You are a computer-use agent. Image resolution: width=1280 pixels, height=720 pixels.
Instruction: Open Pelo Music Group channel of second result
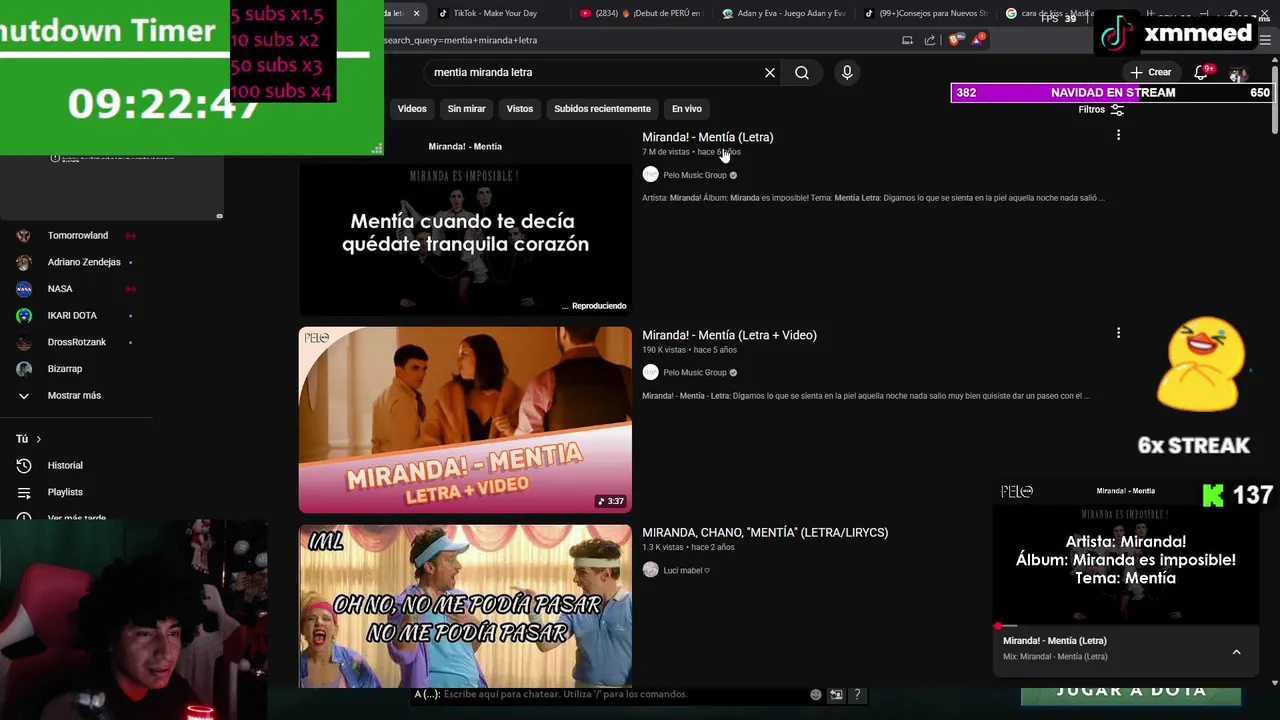[x=695, y=372]
